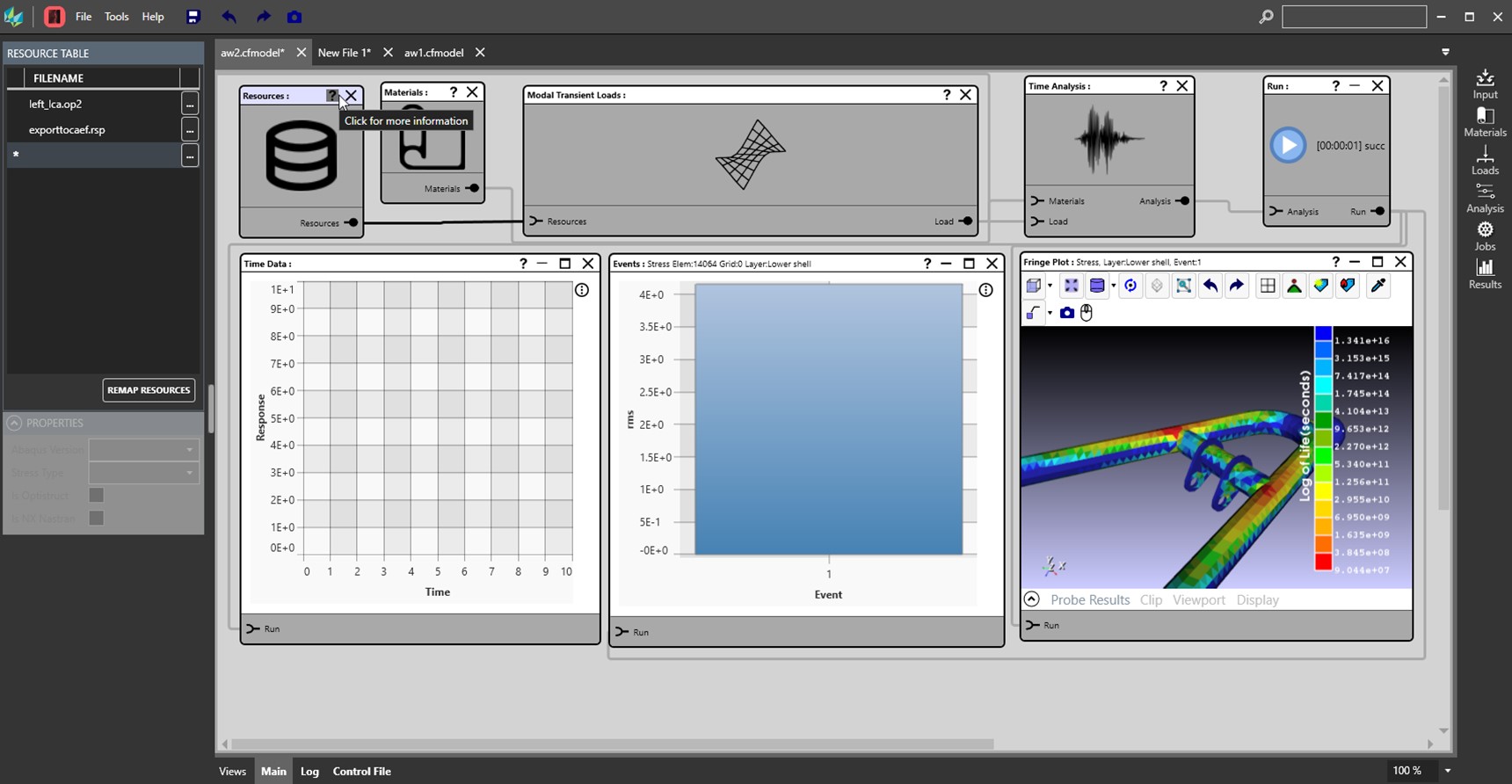Open the Materials panel in right sidebar
This screenshot has width=1512, height=784.
tap(1485, 122)
